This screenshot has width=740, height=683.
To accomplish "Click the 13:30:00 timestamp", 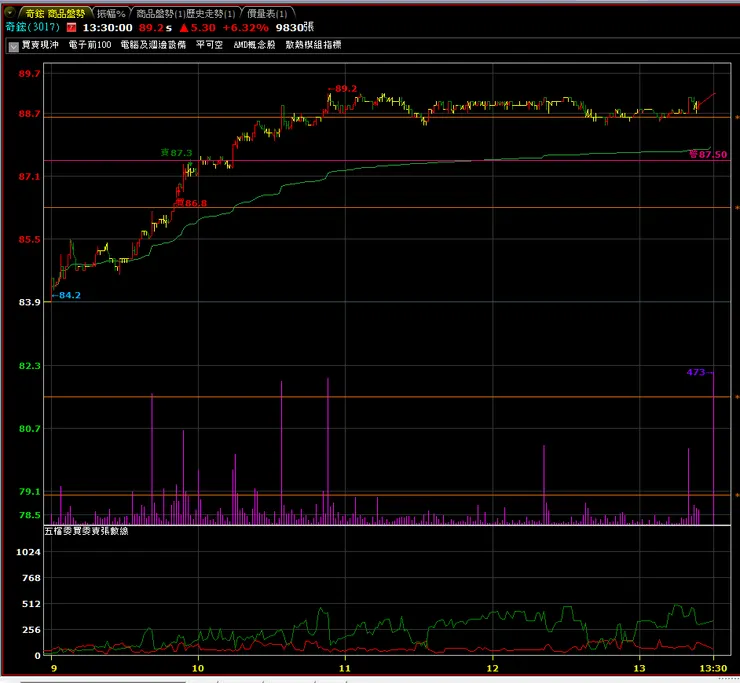I will (108, 28).
